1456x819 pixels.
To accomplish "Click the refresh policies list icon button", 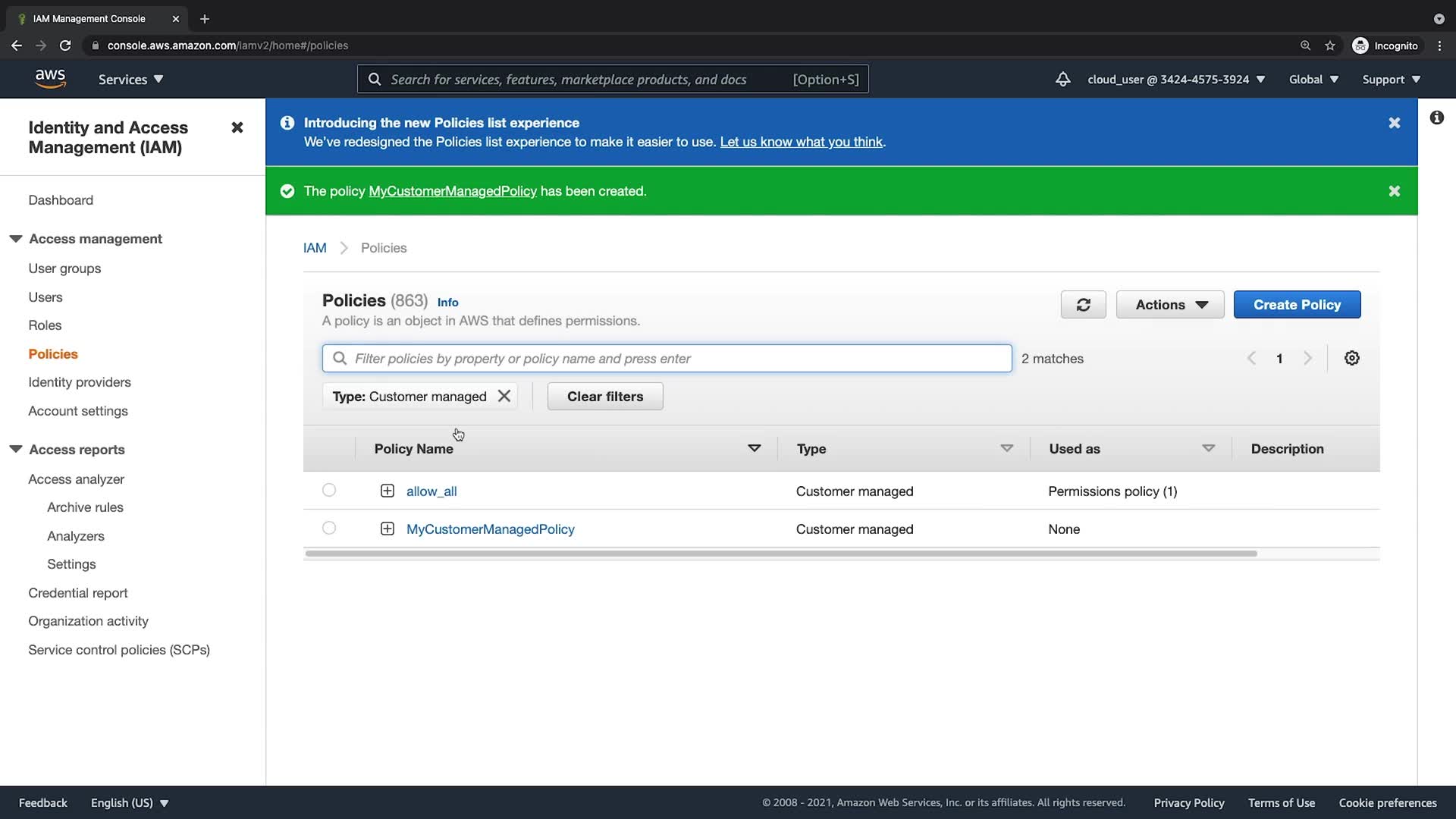I will [x=1083, y=305].
